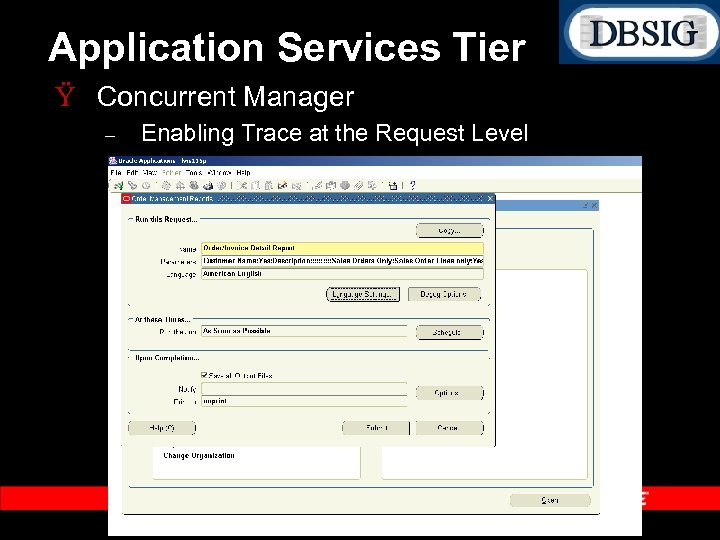Click the Clear Record toolbar icon
The height and width of the screenshot is (540, 720).
coord(282,186)
